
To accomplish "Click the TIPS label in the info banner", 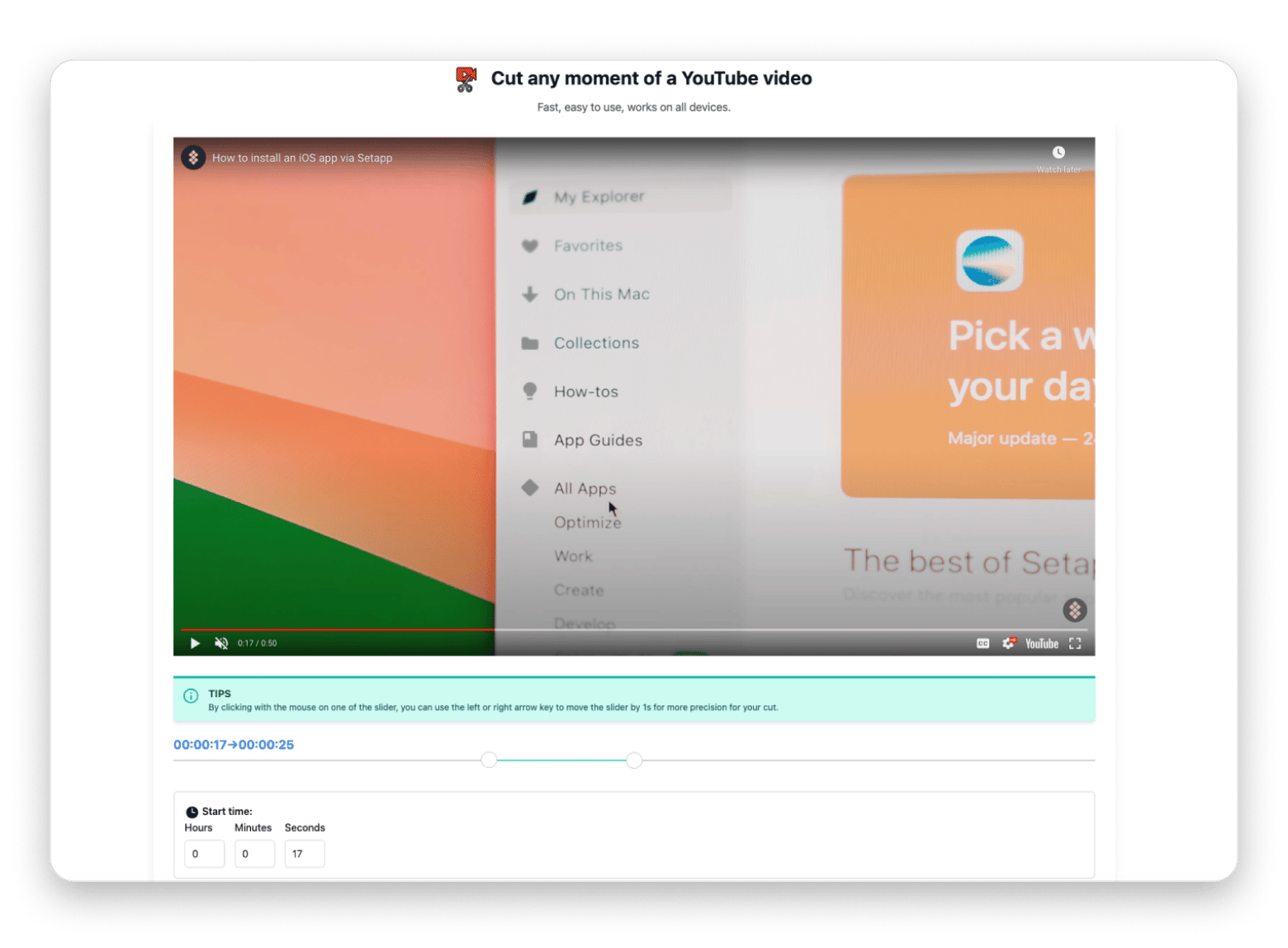I will tap(220, 694).
